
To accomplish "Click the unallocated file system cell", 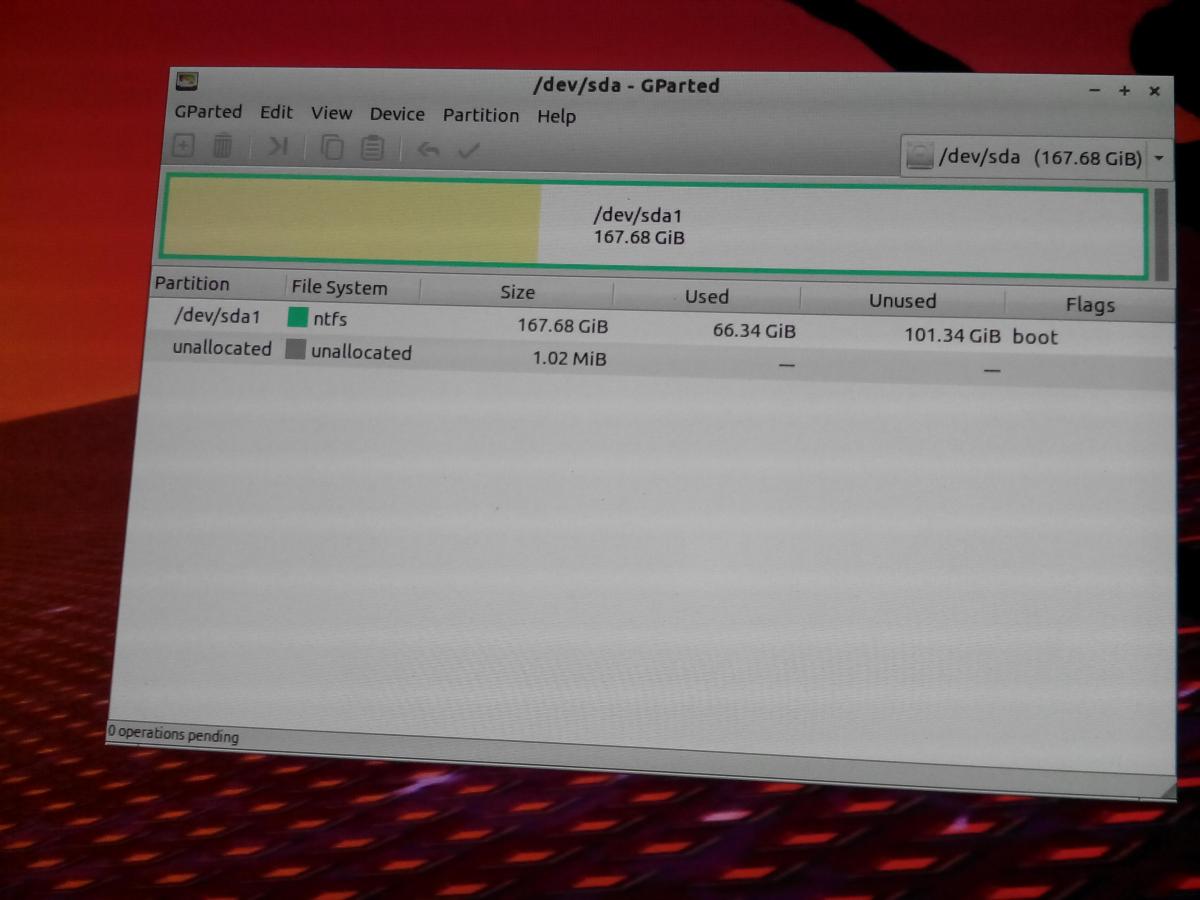I will (x=361, y=352).
